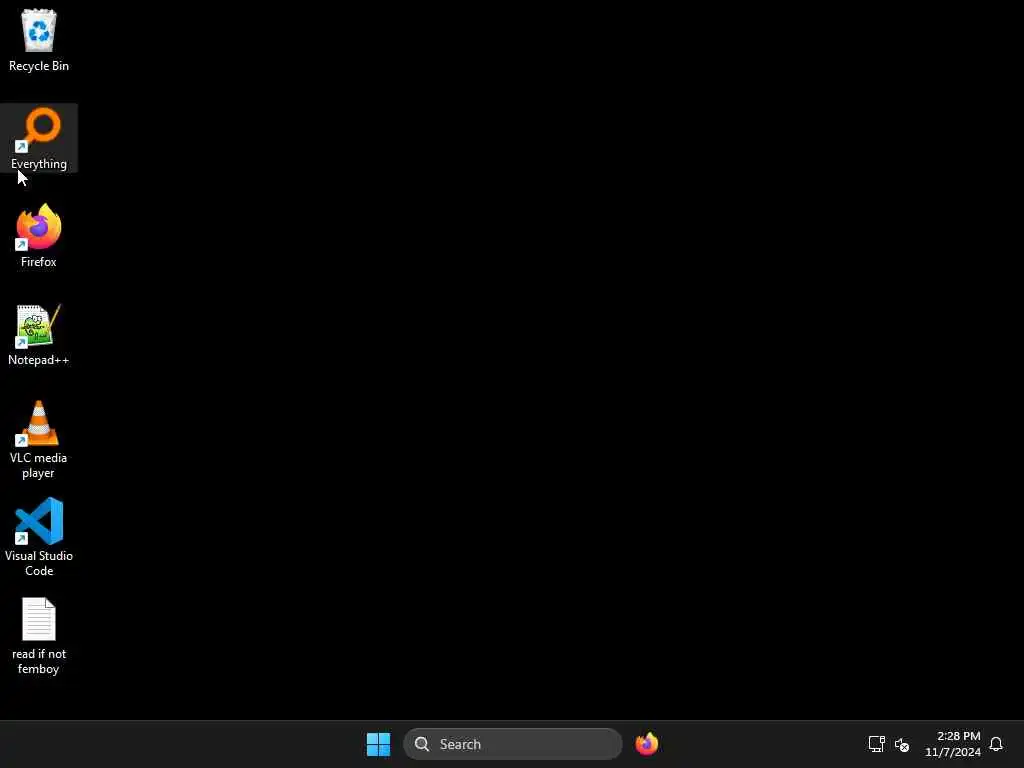Click the muted volume tray icon
The width and height of the screenshot is (1024, 768).
[902, 744]
